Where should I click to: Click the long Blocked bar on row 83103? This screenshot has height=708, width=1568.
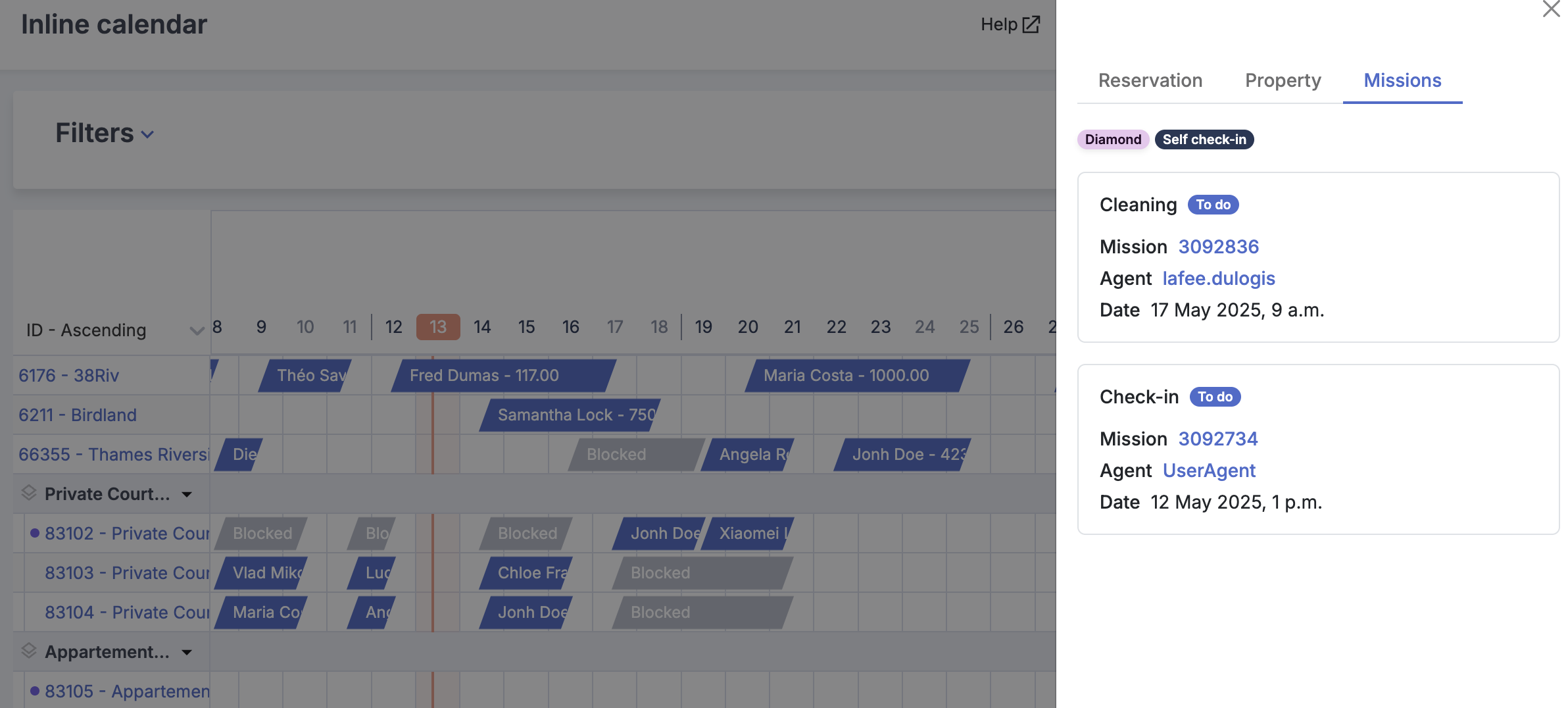(x=702, y=573)
